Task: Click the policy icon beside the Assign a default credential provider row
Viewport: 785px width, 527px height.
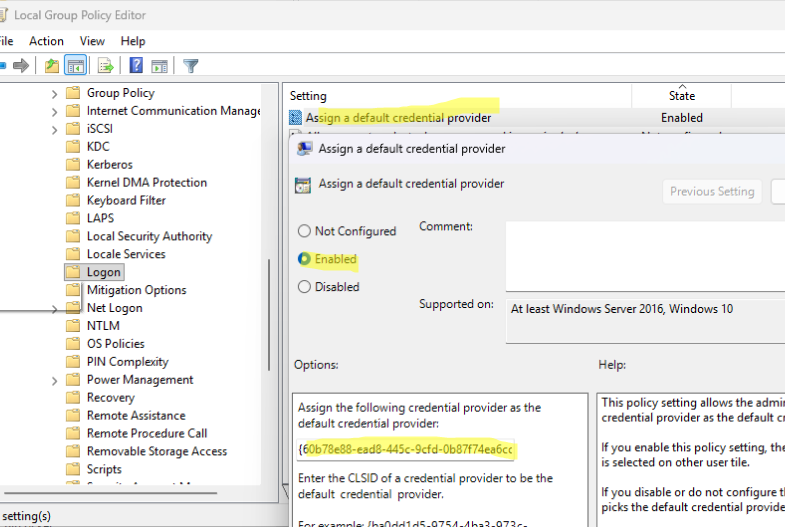Action: 295,118
